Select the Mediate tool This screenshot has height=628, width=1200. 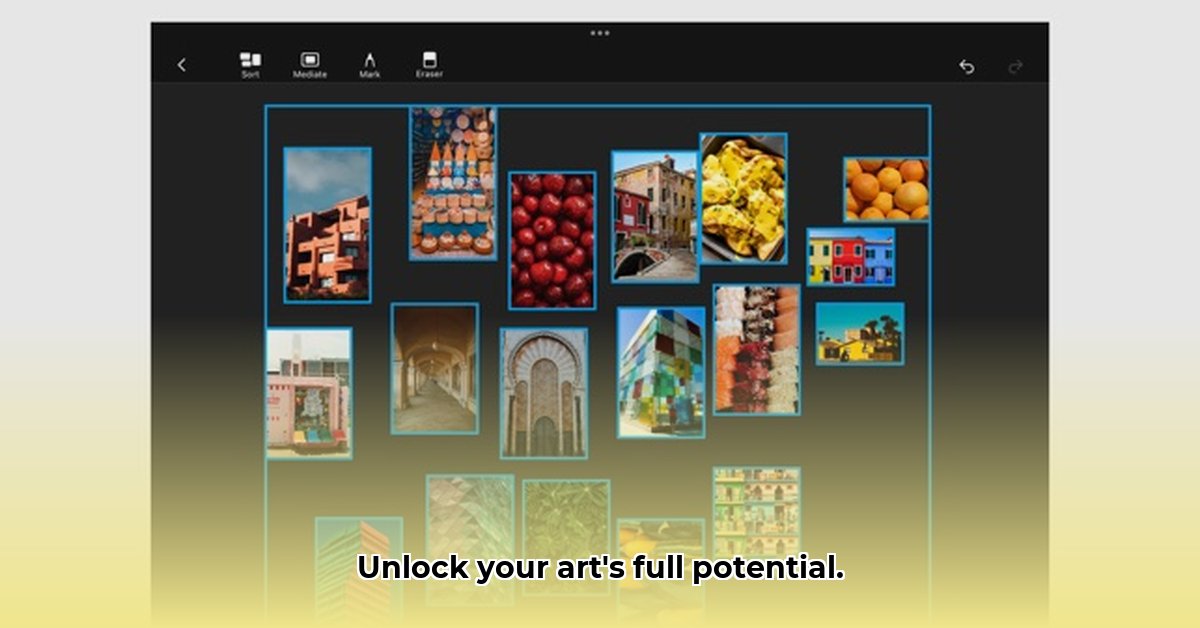(x=309, y=65)
